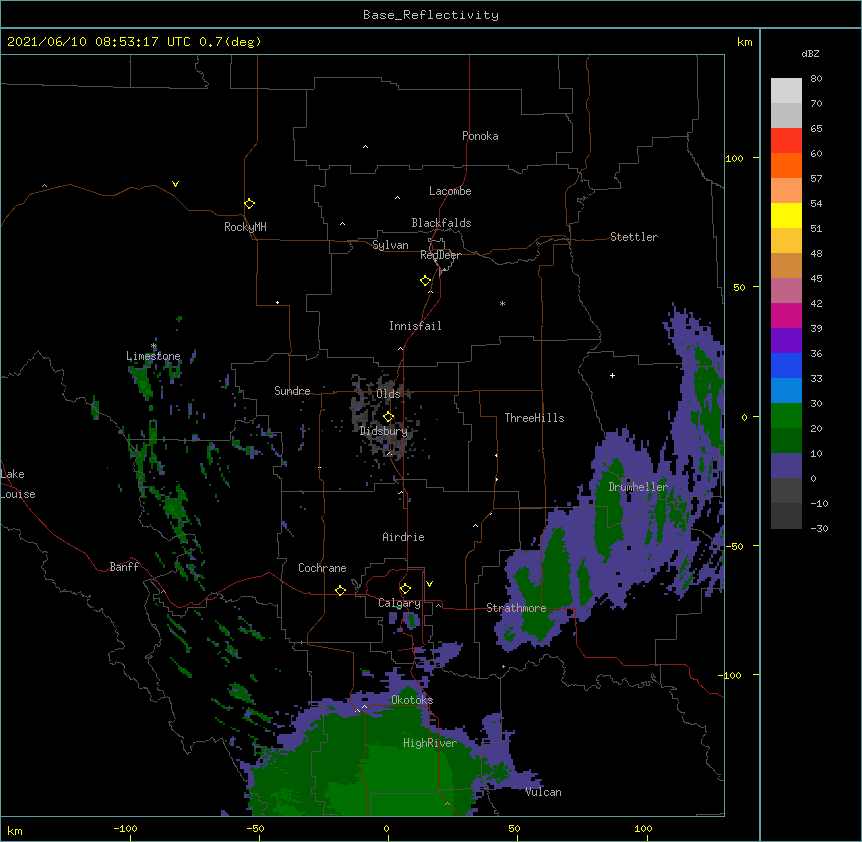Click the Okotoks town label
This screenshot has width=862, height=842.
pyautogui.click(x=412, y=700)
